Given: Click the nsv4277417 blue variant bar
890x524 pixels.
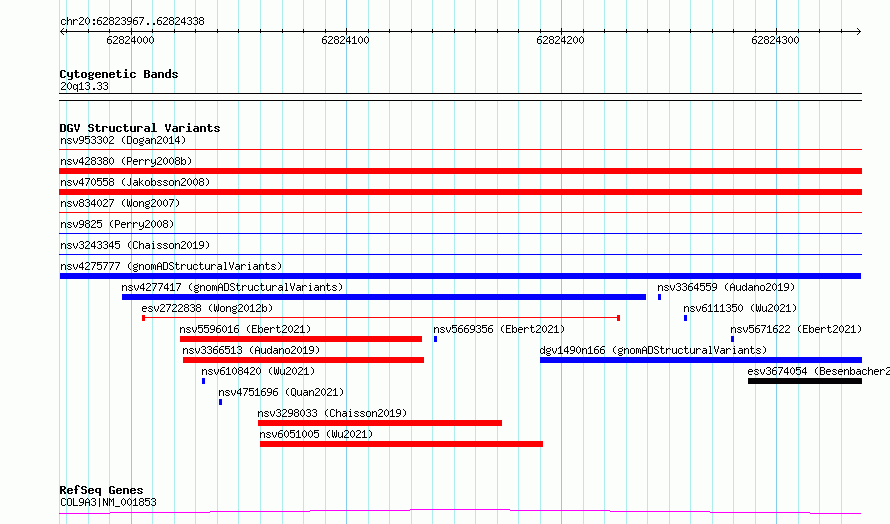Looking at the screenshot, I should (x=384, y=297).
